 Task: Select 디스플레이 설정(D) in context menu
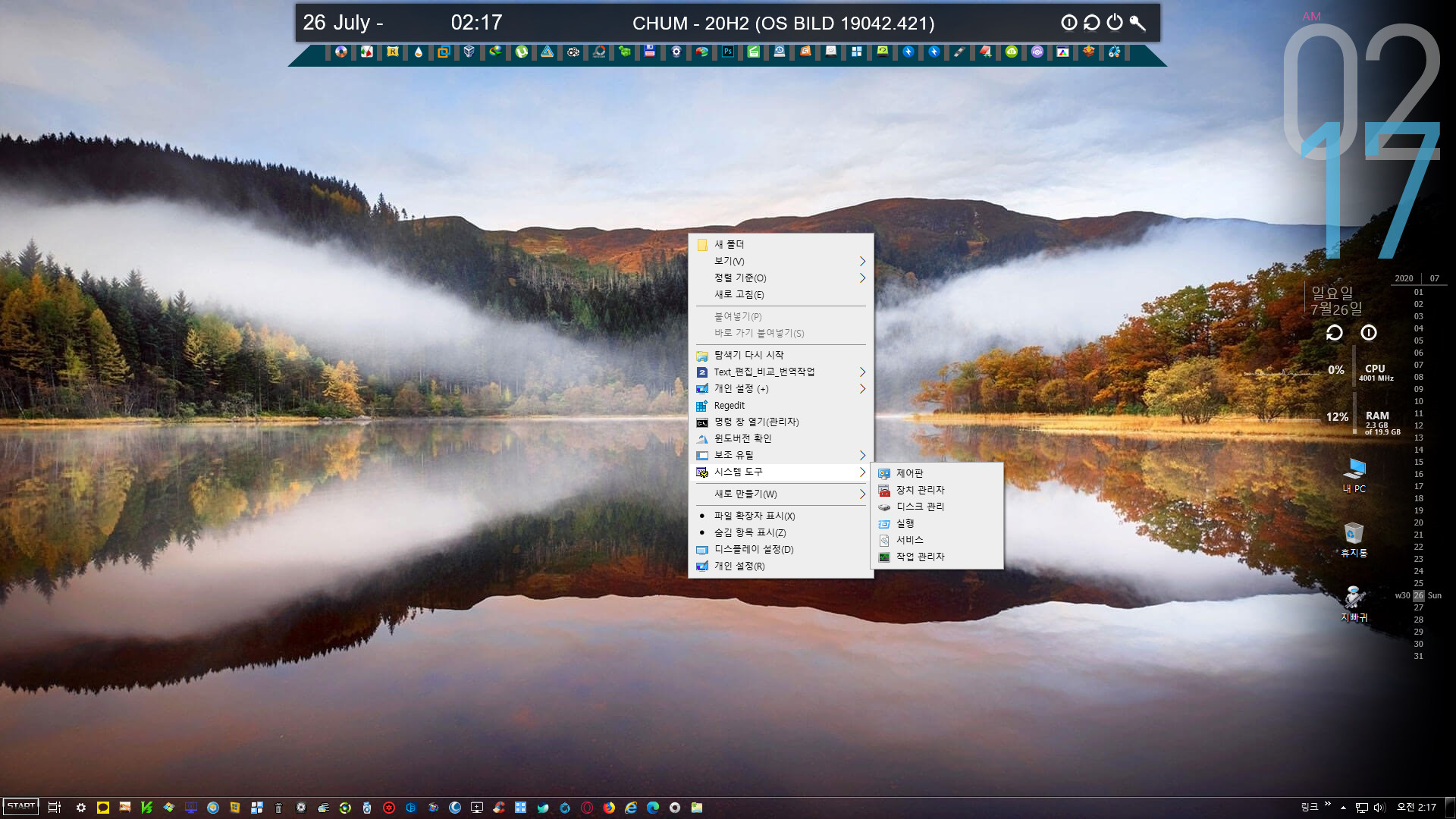[x=780, y=549]
